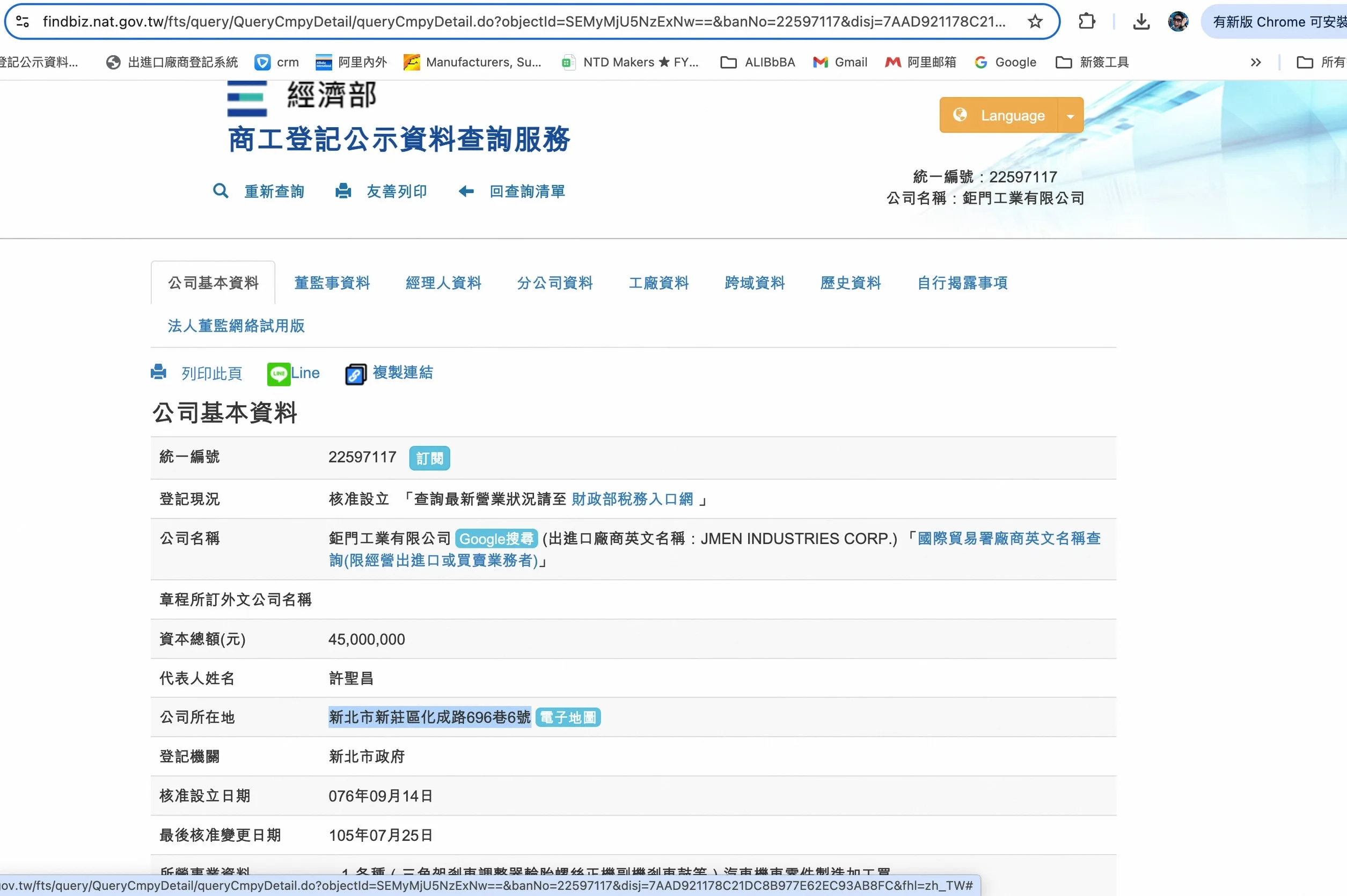Viewport: 1347px width, 896px height.
Task: Click the Chrome profile avatar
Action: pos(1178,21)
